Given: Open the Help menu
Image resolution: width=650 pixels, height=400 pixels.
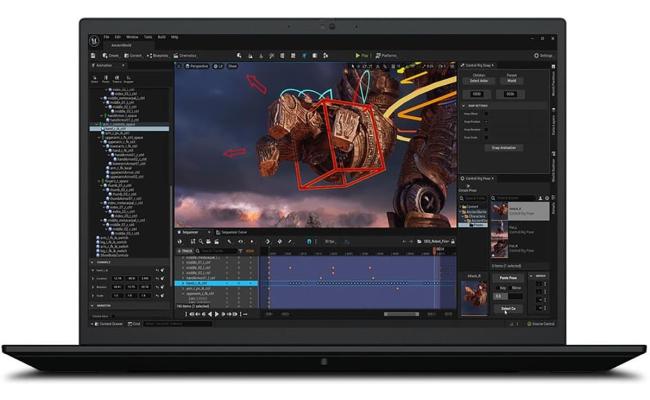Looking at the screenshot, I should 175,37.
